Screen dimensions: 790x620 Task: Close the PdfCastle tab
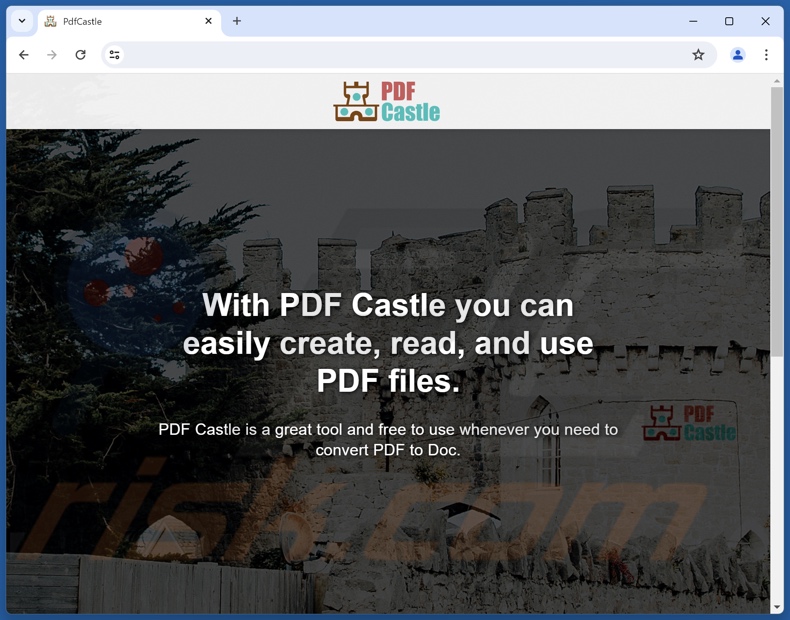(x=209, y=21)
